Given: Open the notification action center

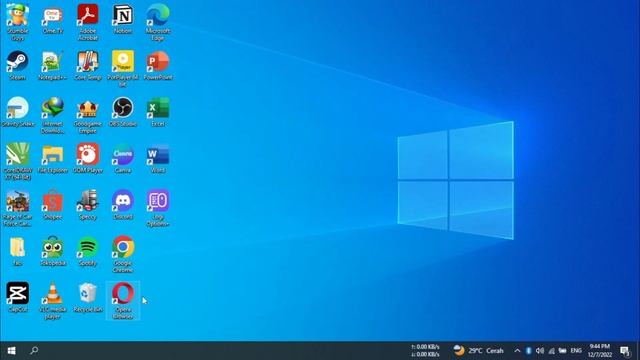Looking at the screenshot, I should tap(625, 351).
